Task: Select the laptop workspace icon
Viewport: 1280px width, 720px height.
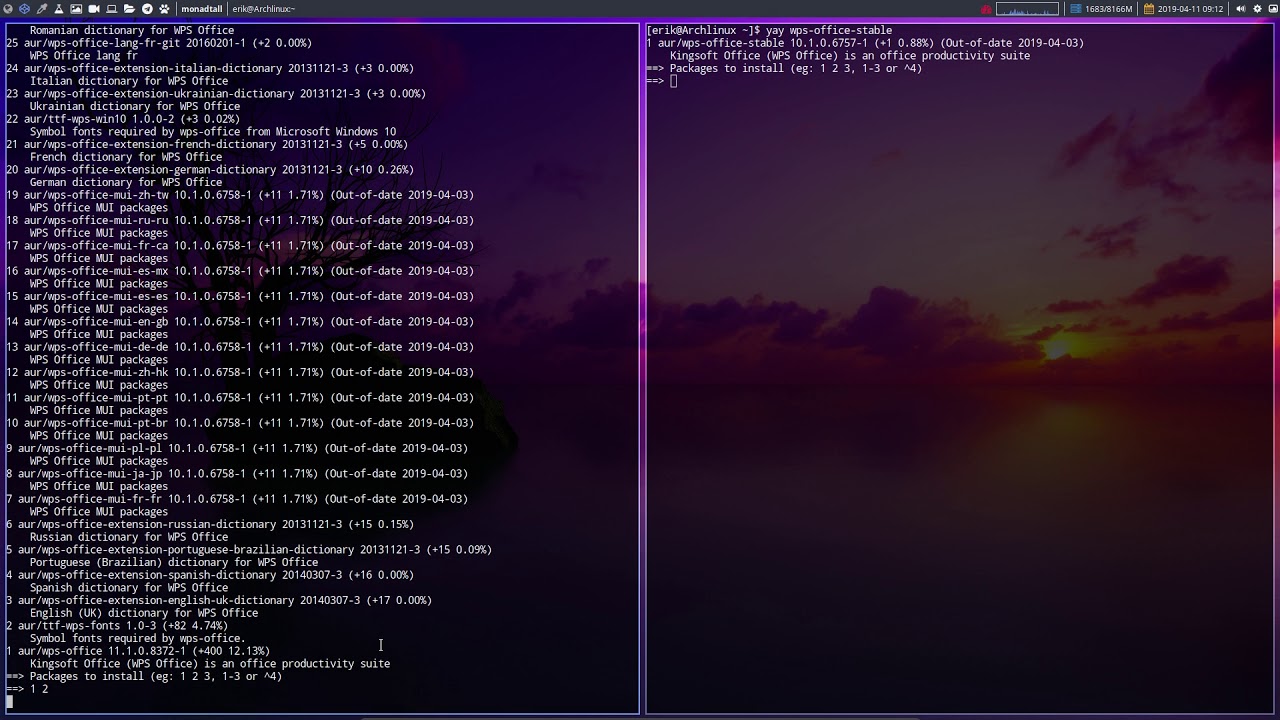Action: (x=111, y=9)
